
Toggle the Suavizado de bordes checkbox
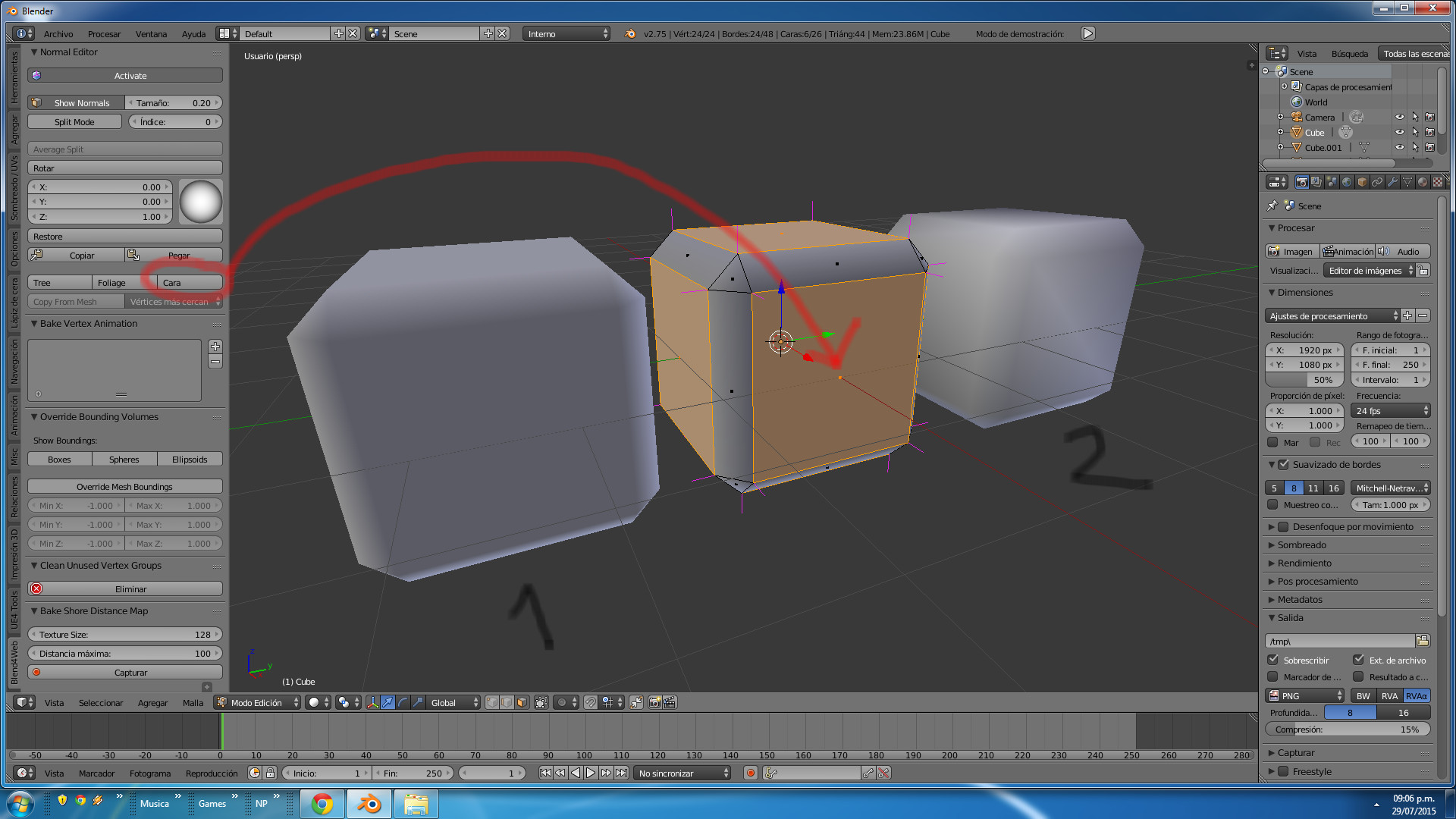point(1283,465)
